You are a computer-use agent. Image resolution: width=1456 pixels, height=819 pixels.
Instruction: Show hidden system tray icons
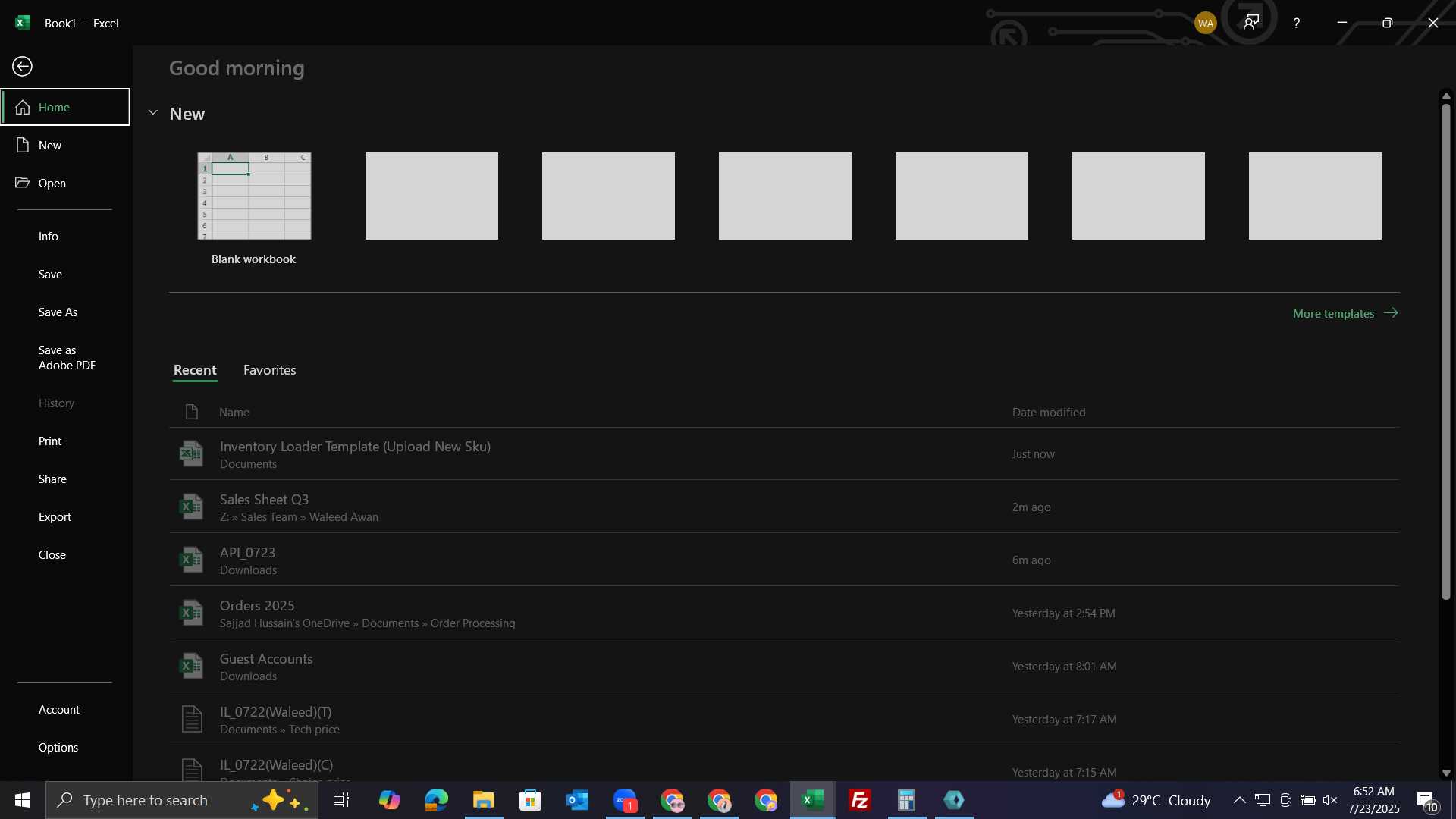tap(1239, 800)
